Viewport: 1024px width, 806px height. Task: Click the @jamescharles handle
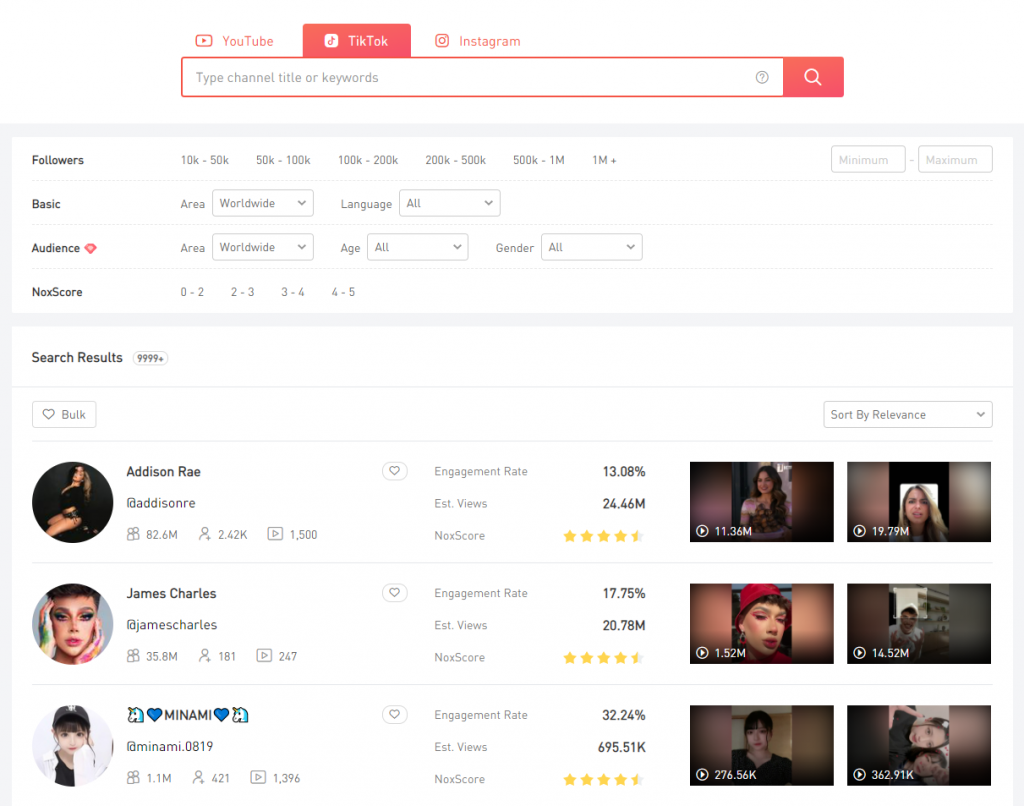pyautogui.click(x=172, y=624)
